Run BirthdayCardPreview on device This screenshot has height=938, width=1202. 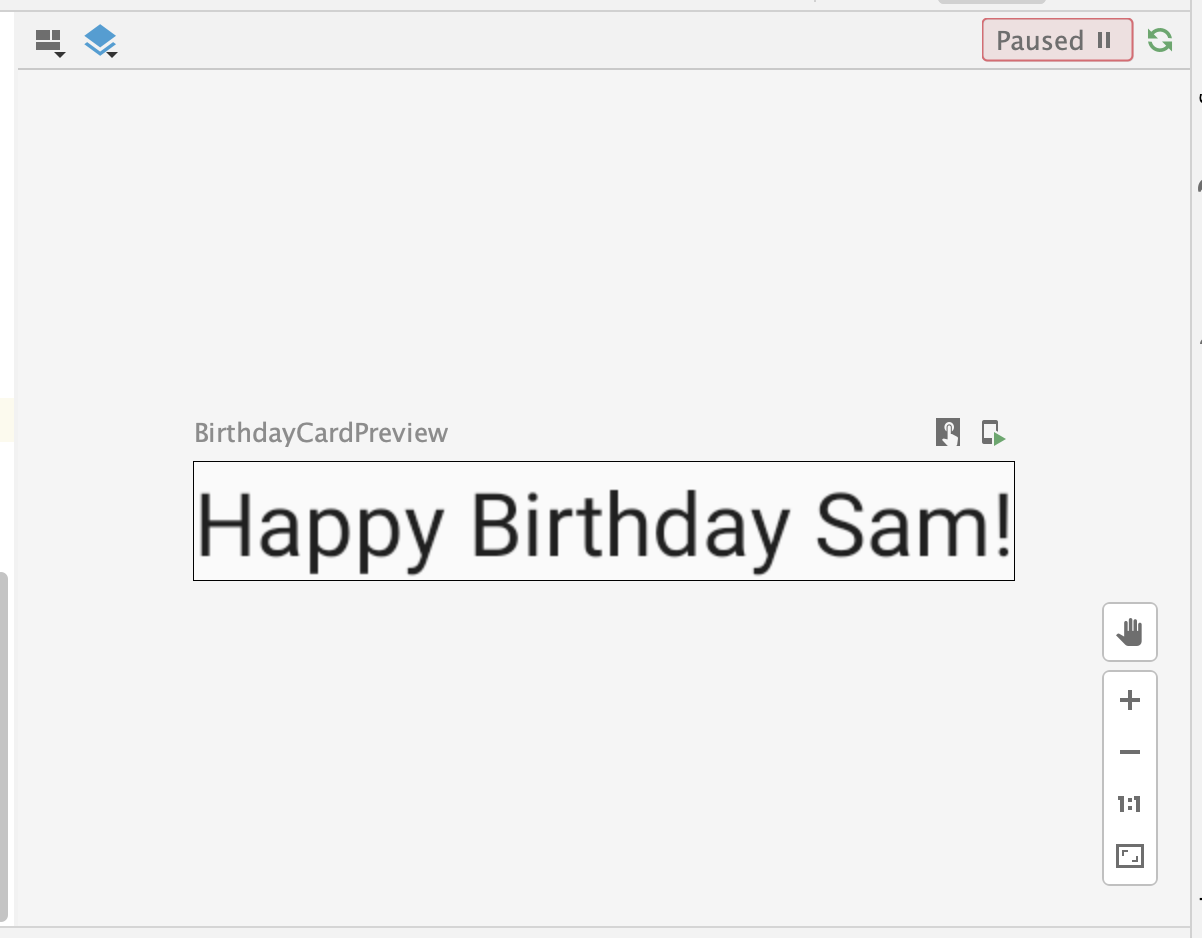tap(992, 432)
